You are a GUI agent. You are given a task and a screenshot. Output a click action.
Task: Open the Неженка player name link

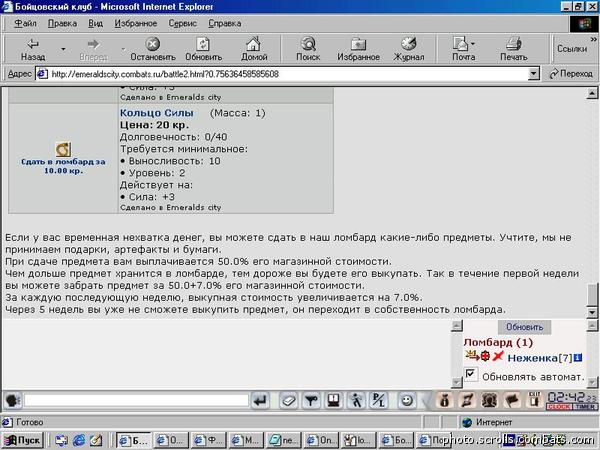point(533,358)
